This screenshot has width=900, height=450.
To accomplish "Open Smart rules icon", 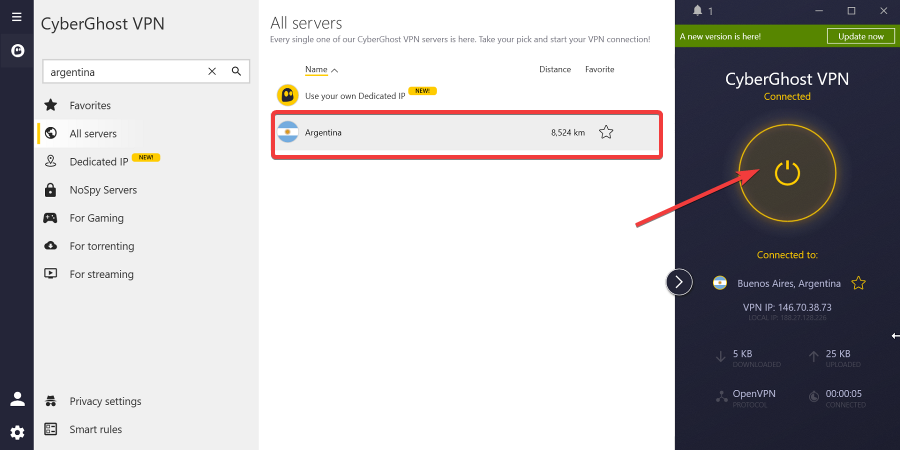I will (x=51, y=429).
